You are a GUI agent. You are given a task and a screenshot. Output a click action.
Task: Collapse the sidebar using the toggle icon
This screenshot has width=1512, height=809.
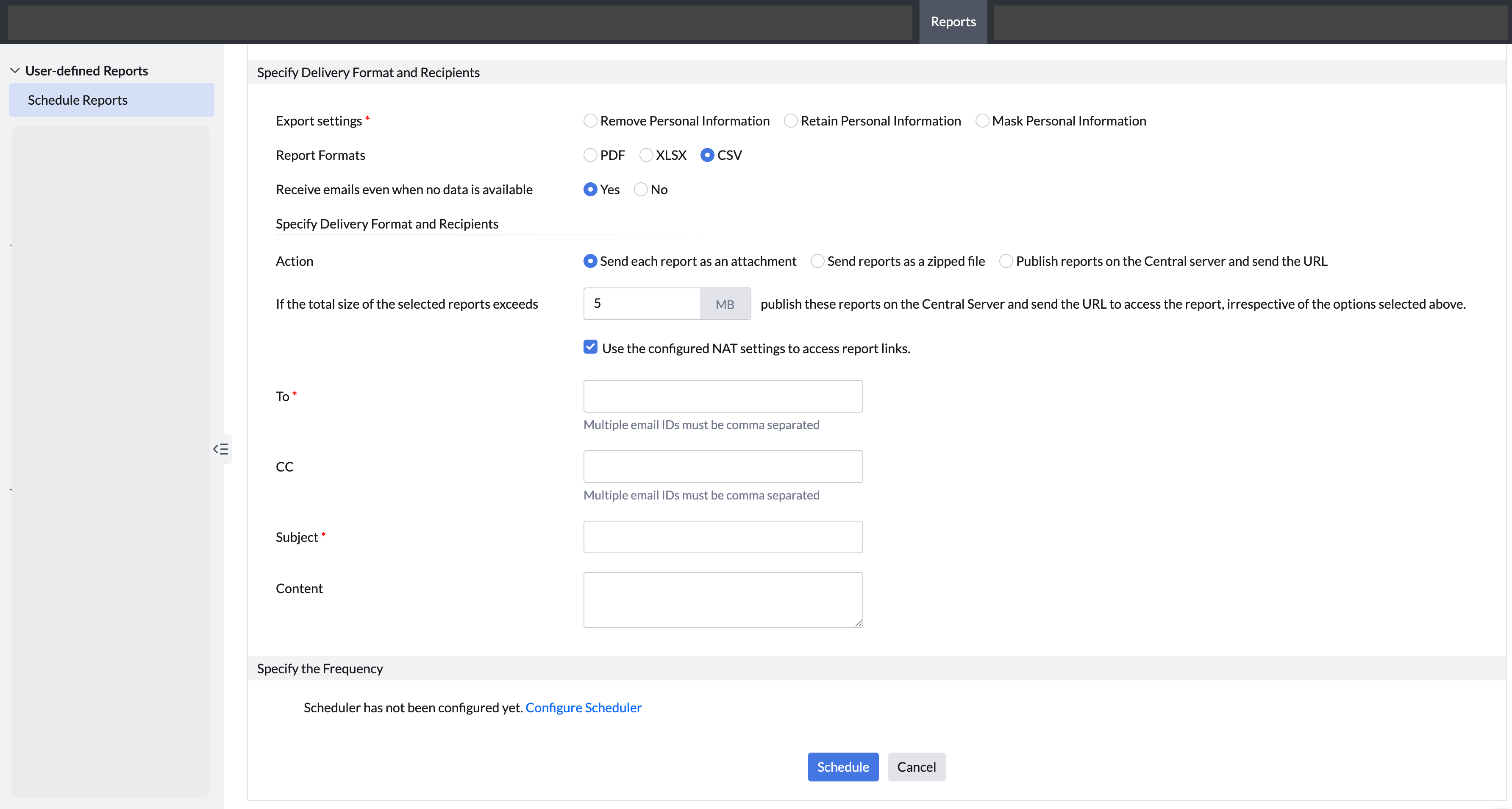point(221,449)
